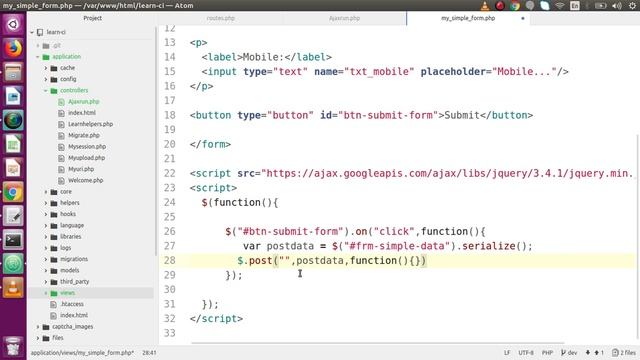Screen dimensions: 640x360
Task: Open Files manager from the dock
Action: point(13,73)
